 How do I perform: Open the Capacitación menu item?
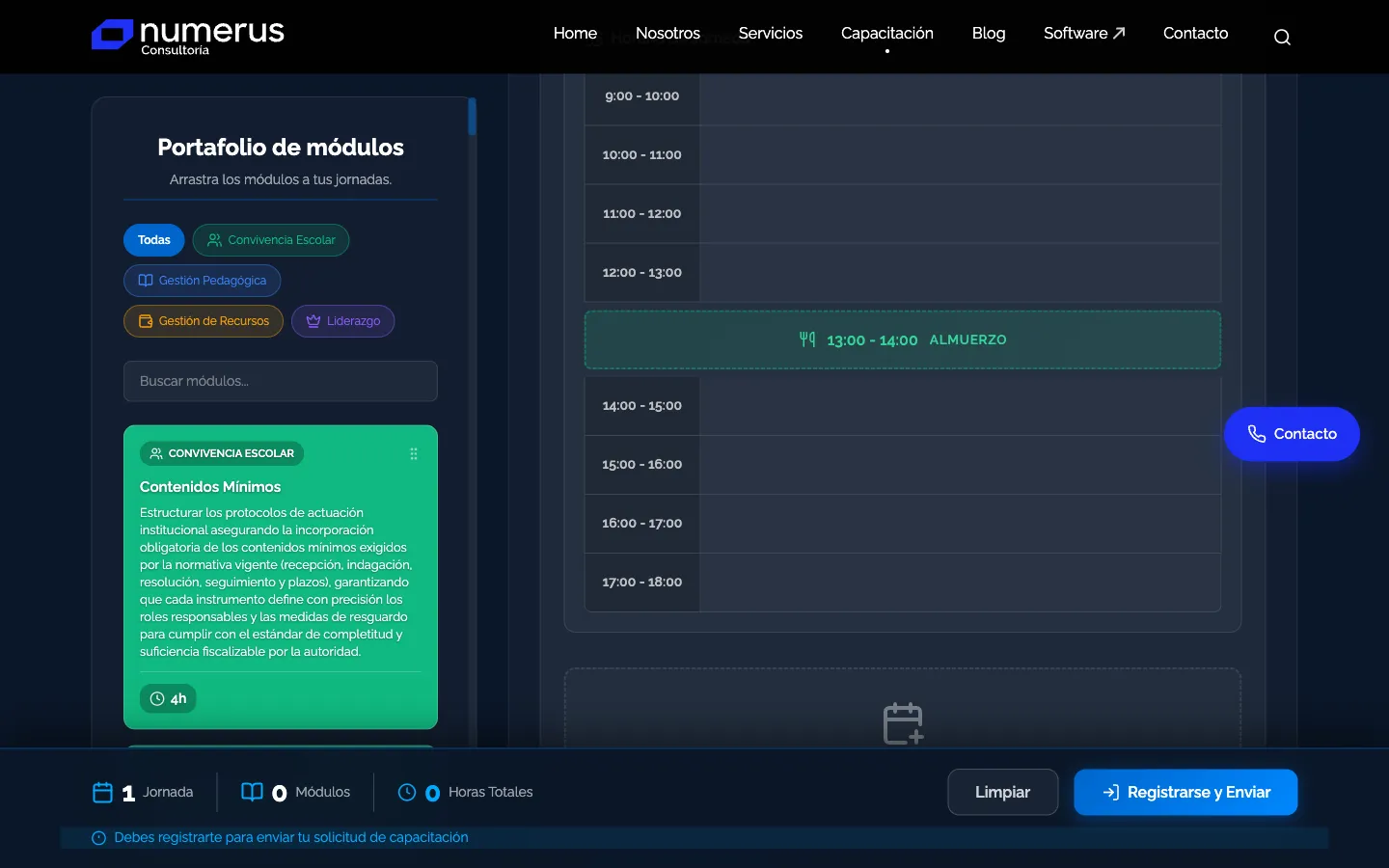886,33
